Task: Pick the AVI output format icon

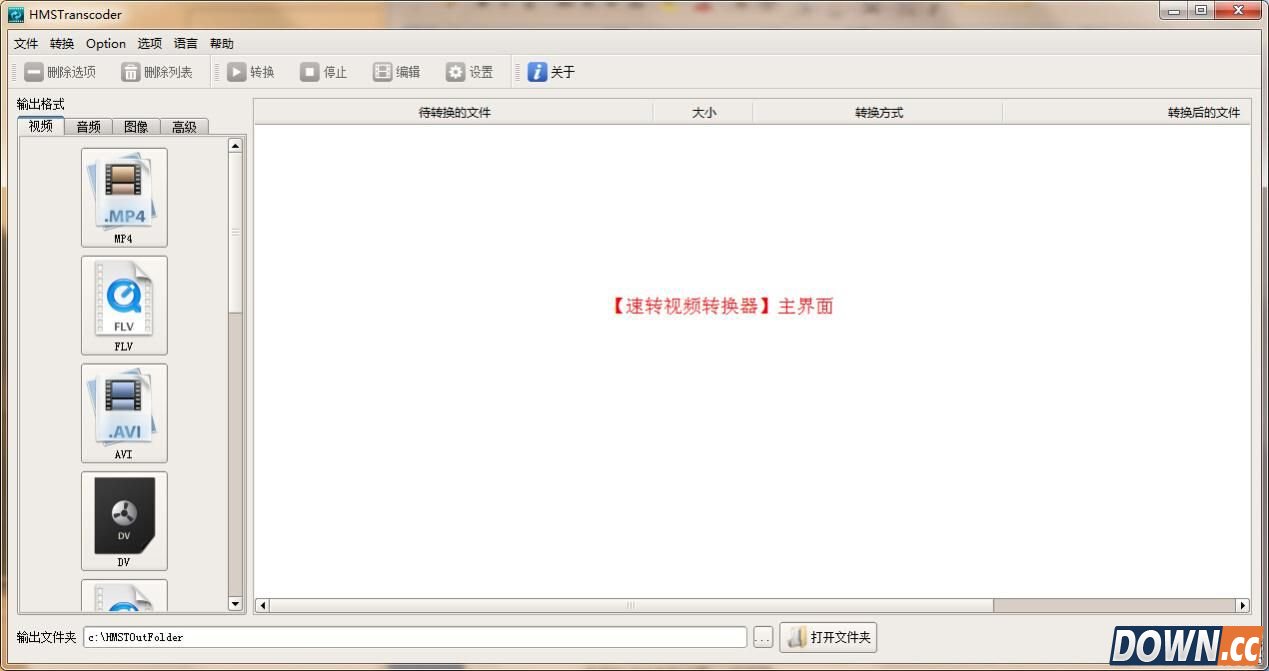Action: pos(124,412)
